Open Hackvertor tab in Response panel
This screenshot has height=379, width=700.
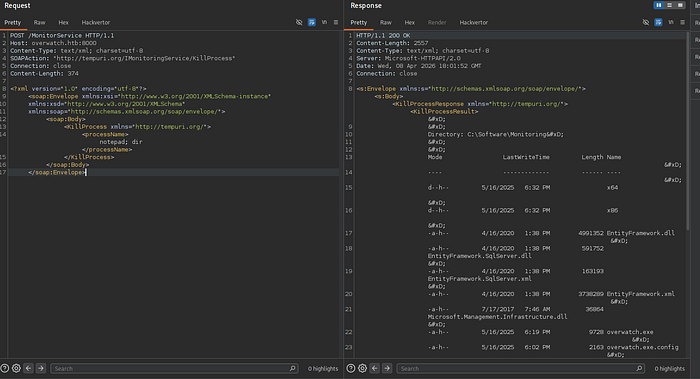click(474, 22)
